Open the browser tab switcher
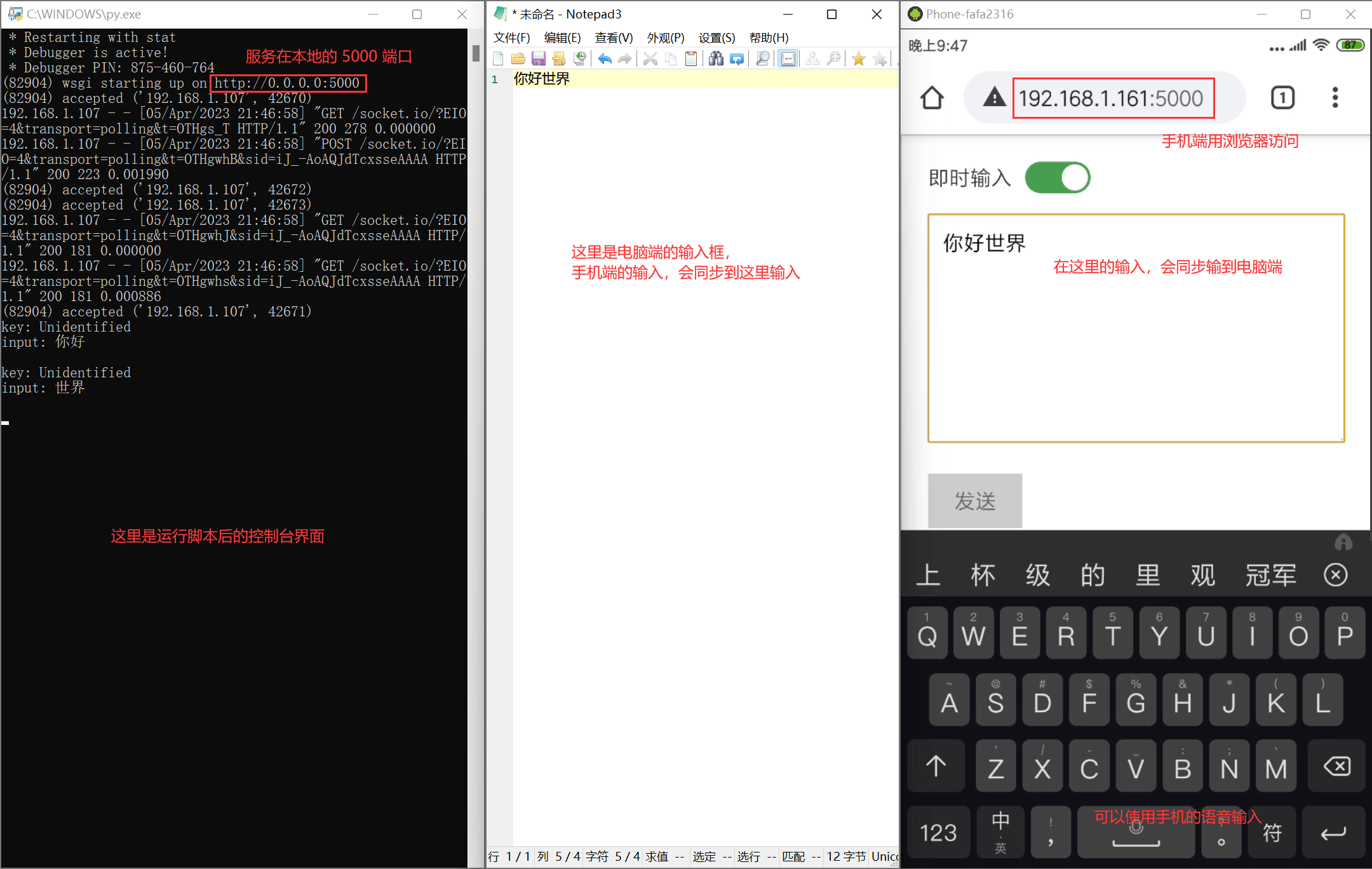Screen dimensions: 1372x869 [x=1282, y=98]
